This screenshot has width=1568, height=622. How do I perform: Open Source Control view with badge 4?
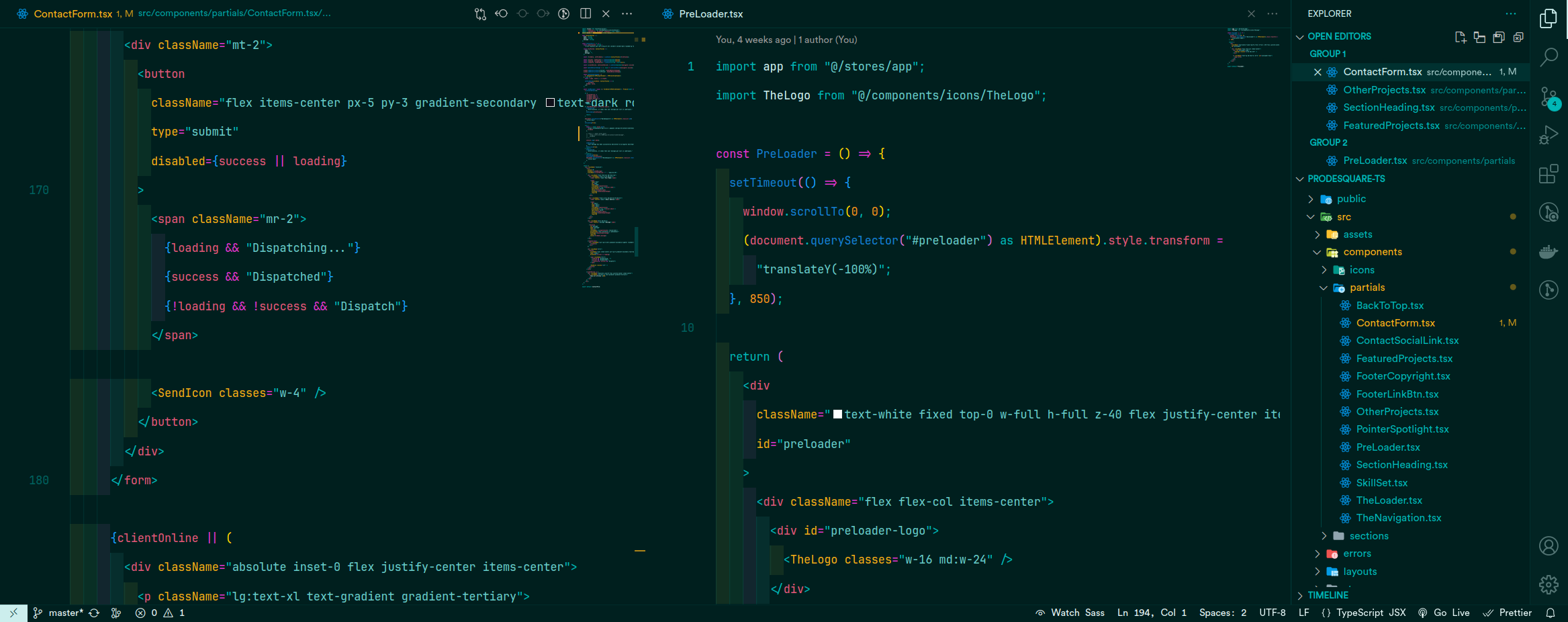coord(1549,97)
